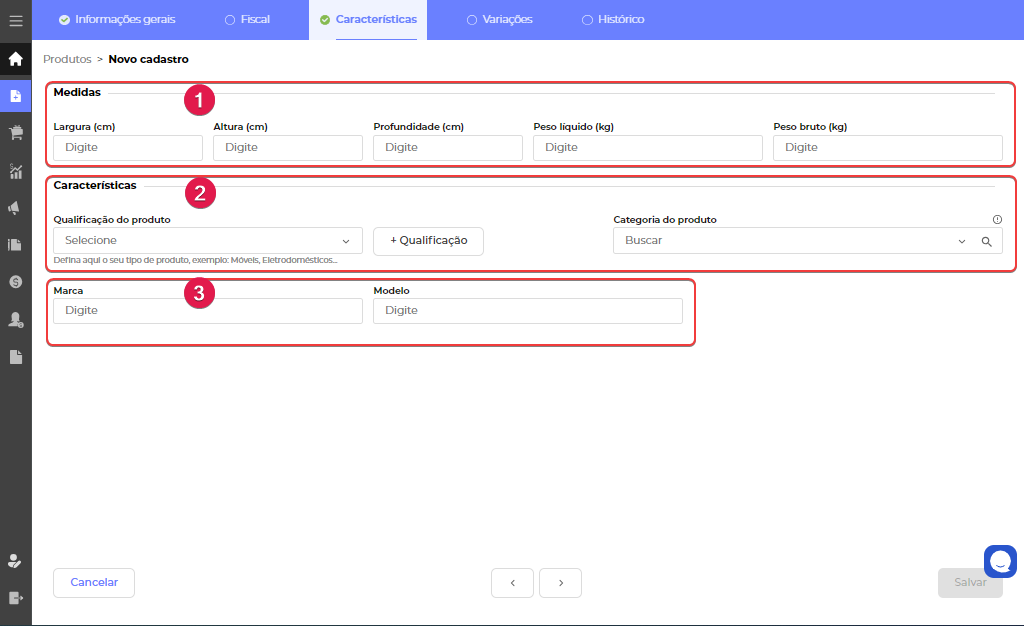Go to next step with right chevron
The width and height of the screenshot is (1024, 626).
click(560, 583)
